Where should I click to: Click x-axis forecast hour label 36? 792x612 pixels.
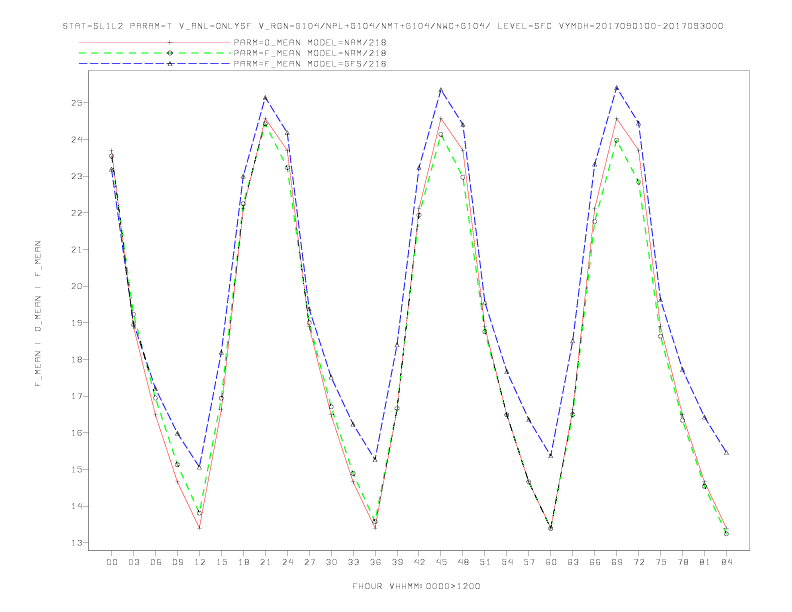375,562
